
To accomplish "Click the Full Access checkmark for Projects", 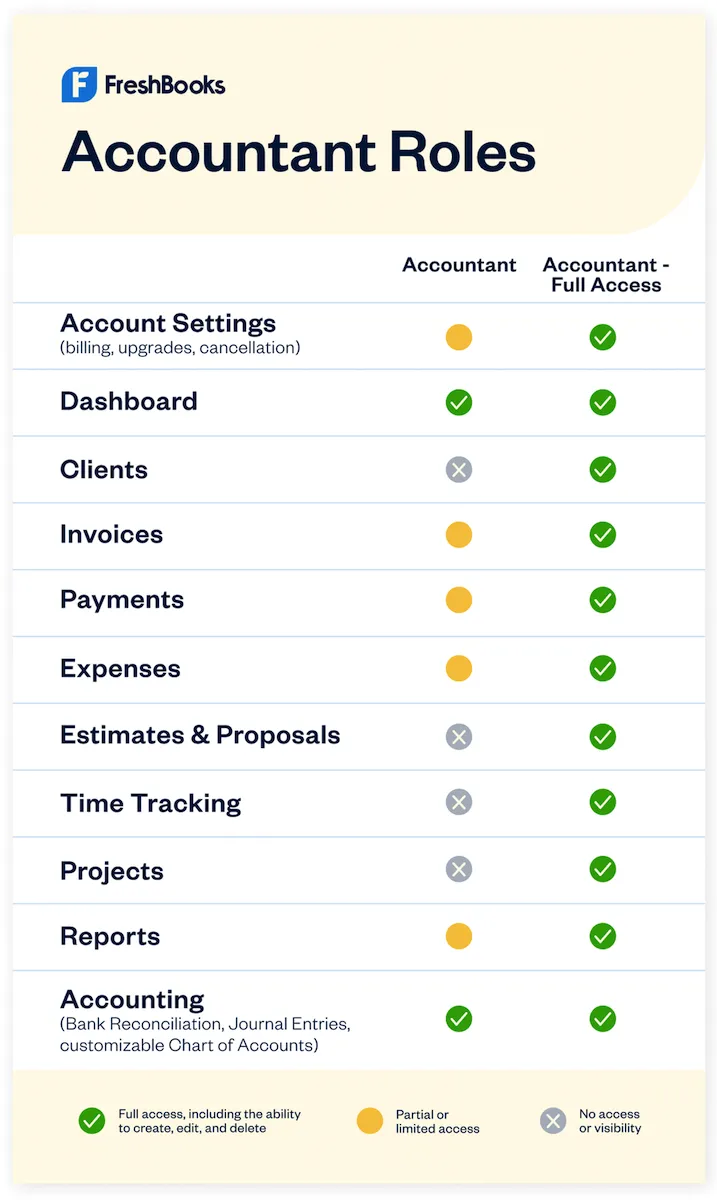I will tap(602, 869).
